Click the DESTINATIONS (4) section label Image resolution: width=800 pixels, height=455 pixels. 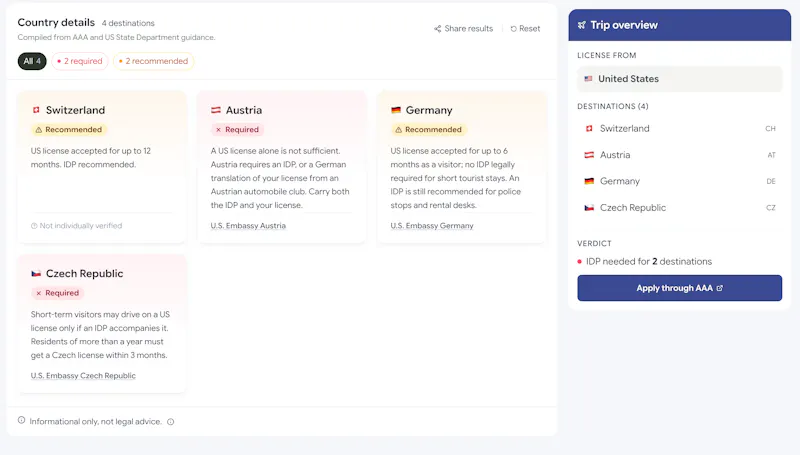[613, 106]
